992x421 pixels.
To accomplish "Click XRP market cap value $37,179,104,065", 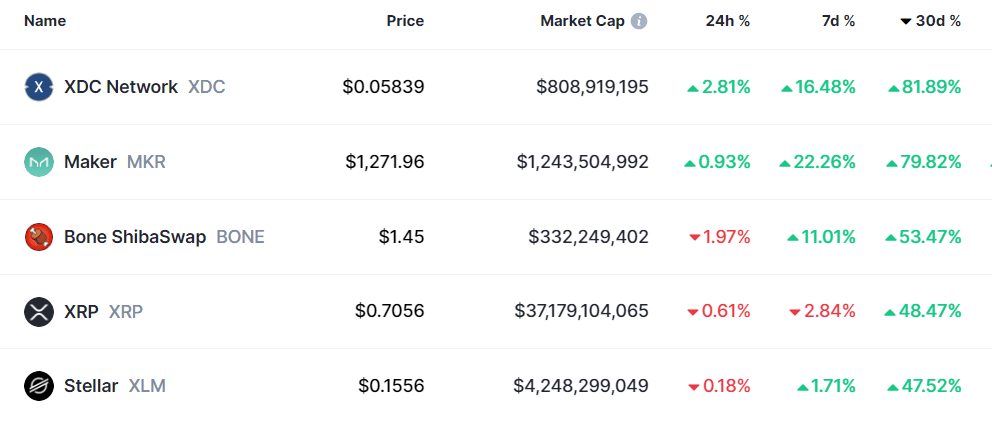I will 581,311.
